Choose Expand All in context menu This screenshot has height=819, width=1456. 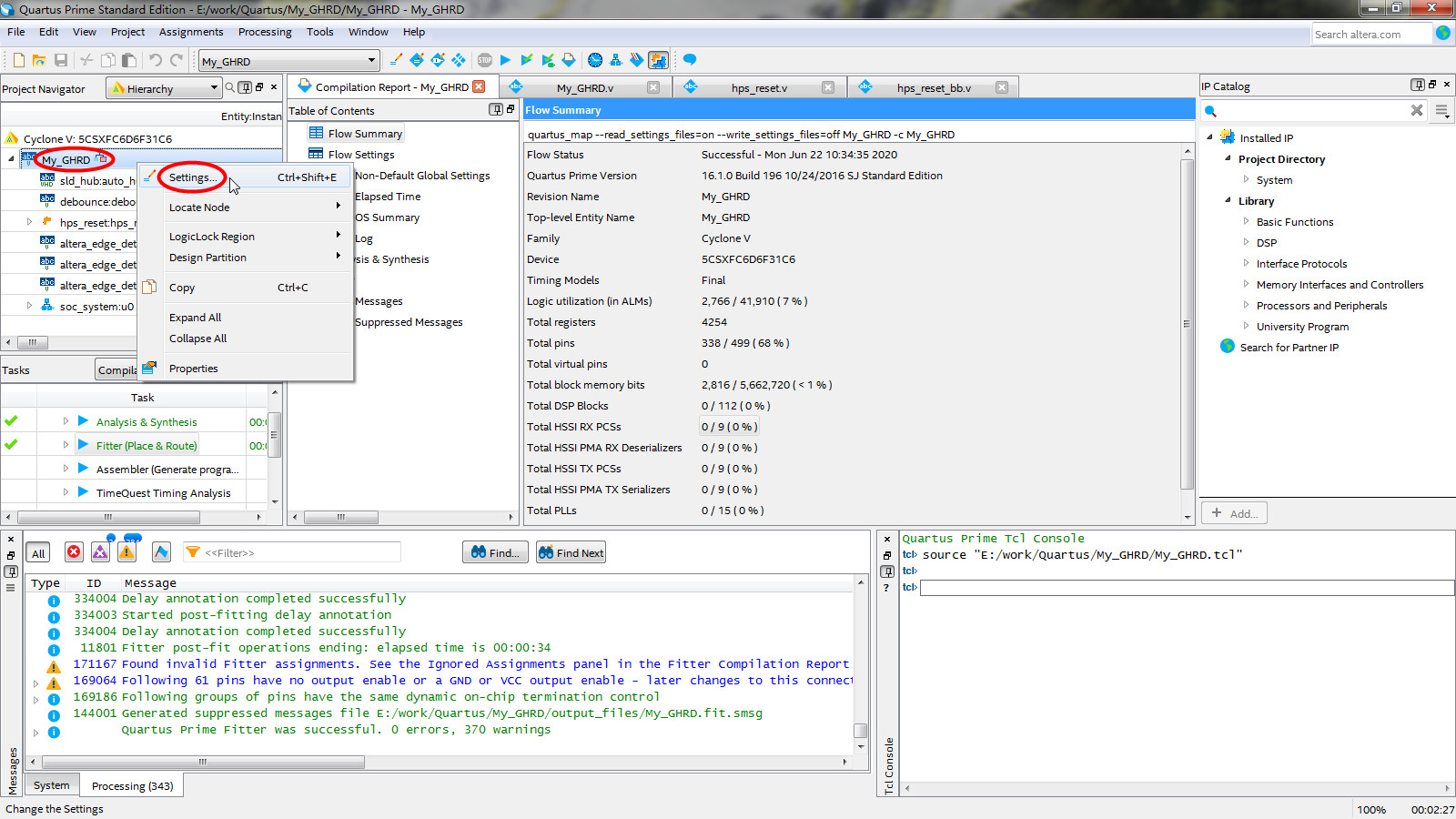click(246, 318)
